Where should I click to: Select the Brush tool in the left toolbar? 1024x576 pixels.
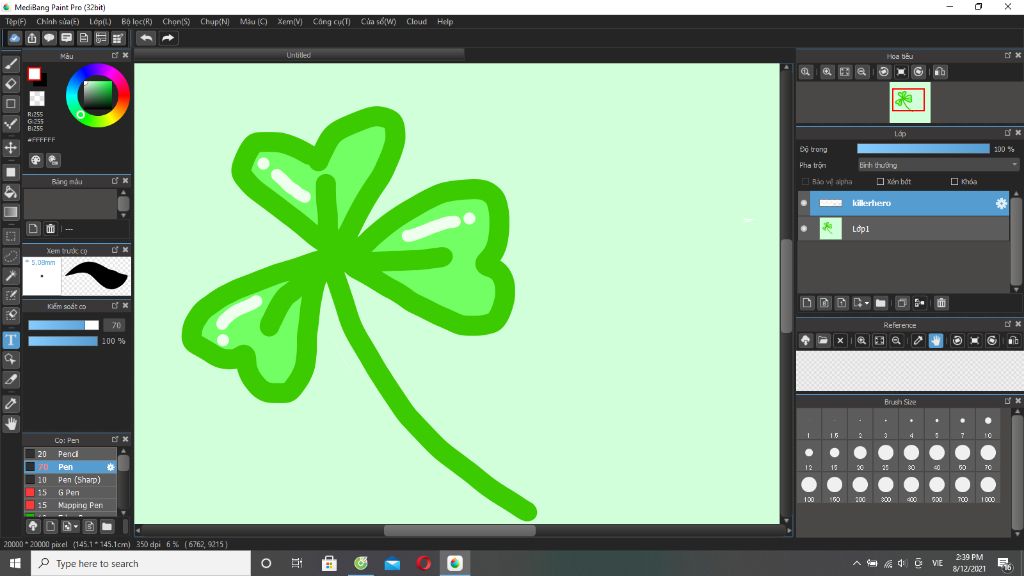pyautogui.click(x=11, y=63)
